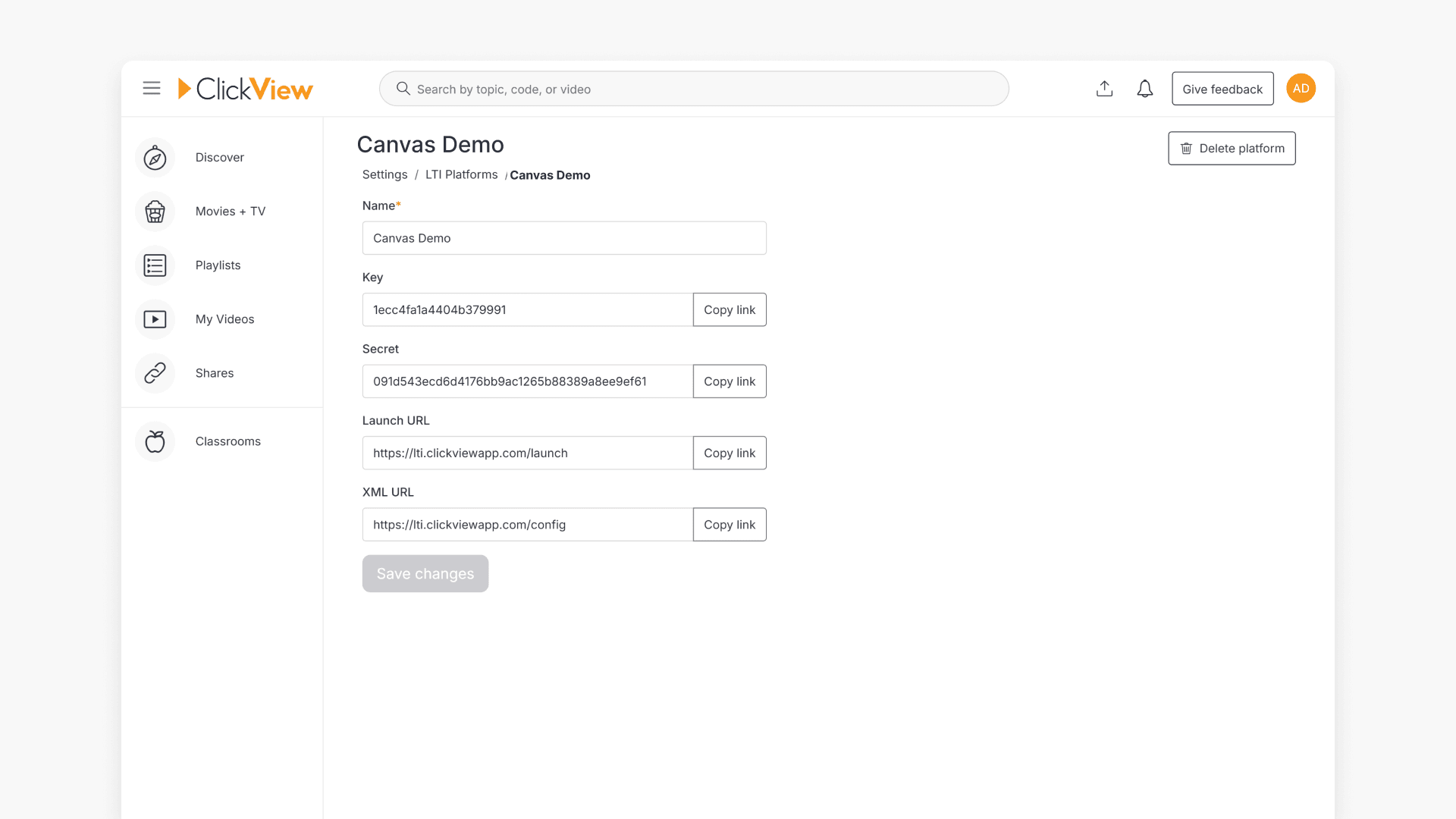Open Movies + TV section
Image resolution: width=1456 pixels, height=819 pixels.
[230, 212]
